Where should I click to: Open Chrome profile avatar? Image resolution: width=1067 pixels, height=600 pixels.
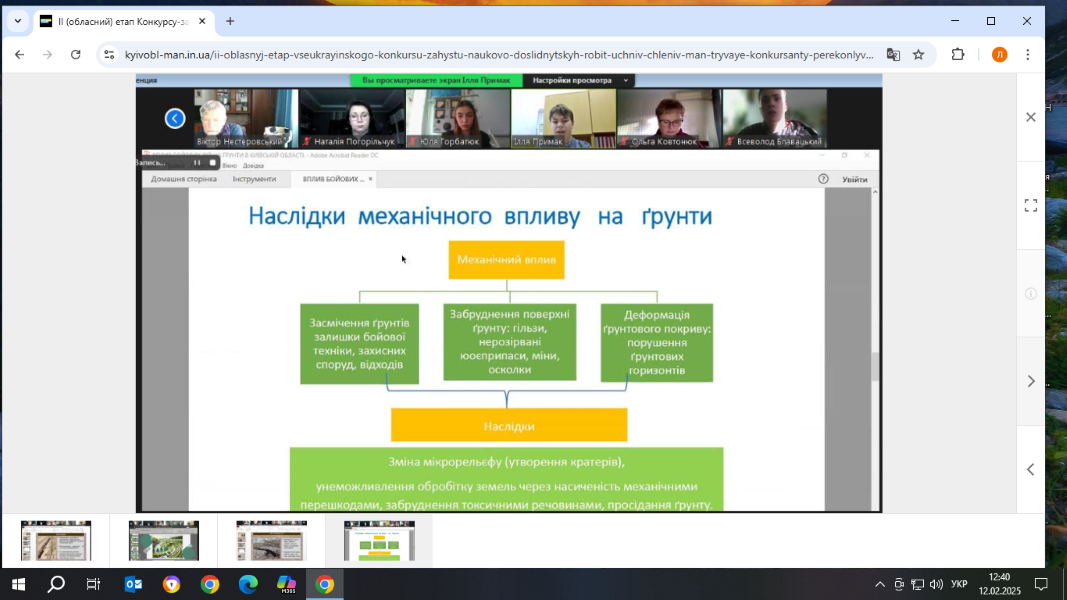999,55
